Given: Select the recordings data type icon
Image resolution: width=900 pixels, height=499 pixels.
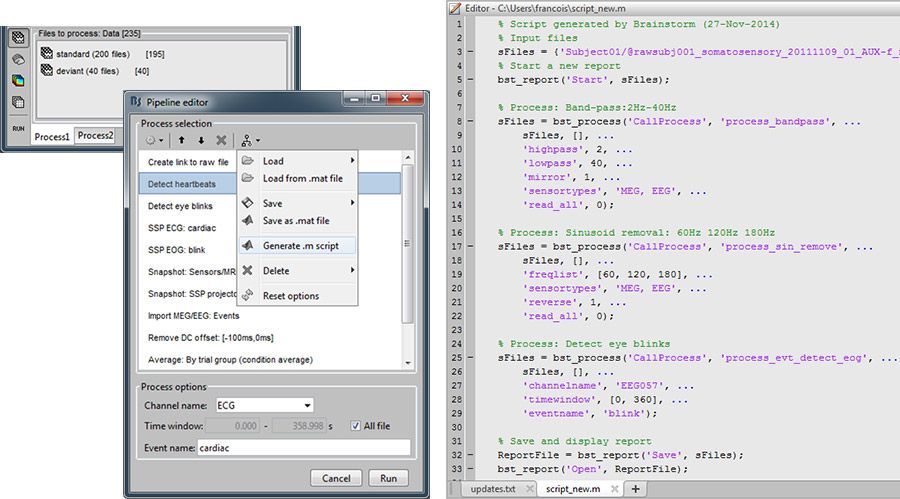Looking at the screenshot, I should click(x=17, y=39).
